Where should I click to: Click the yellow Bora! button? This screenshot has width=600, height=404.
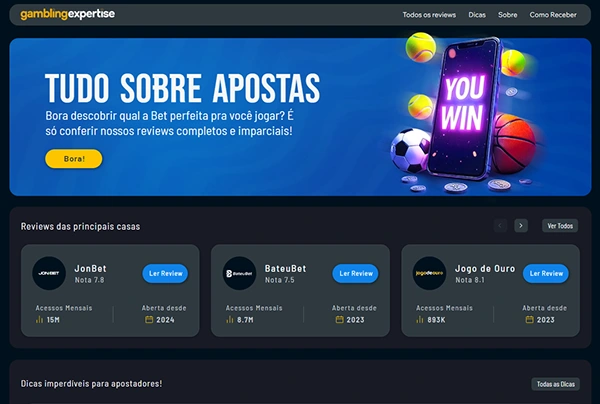pyautogui.click(x=74, y=159)
